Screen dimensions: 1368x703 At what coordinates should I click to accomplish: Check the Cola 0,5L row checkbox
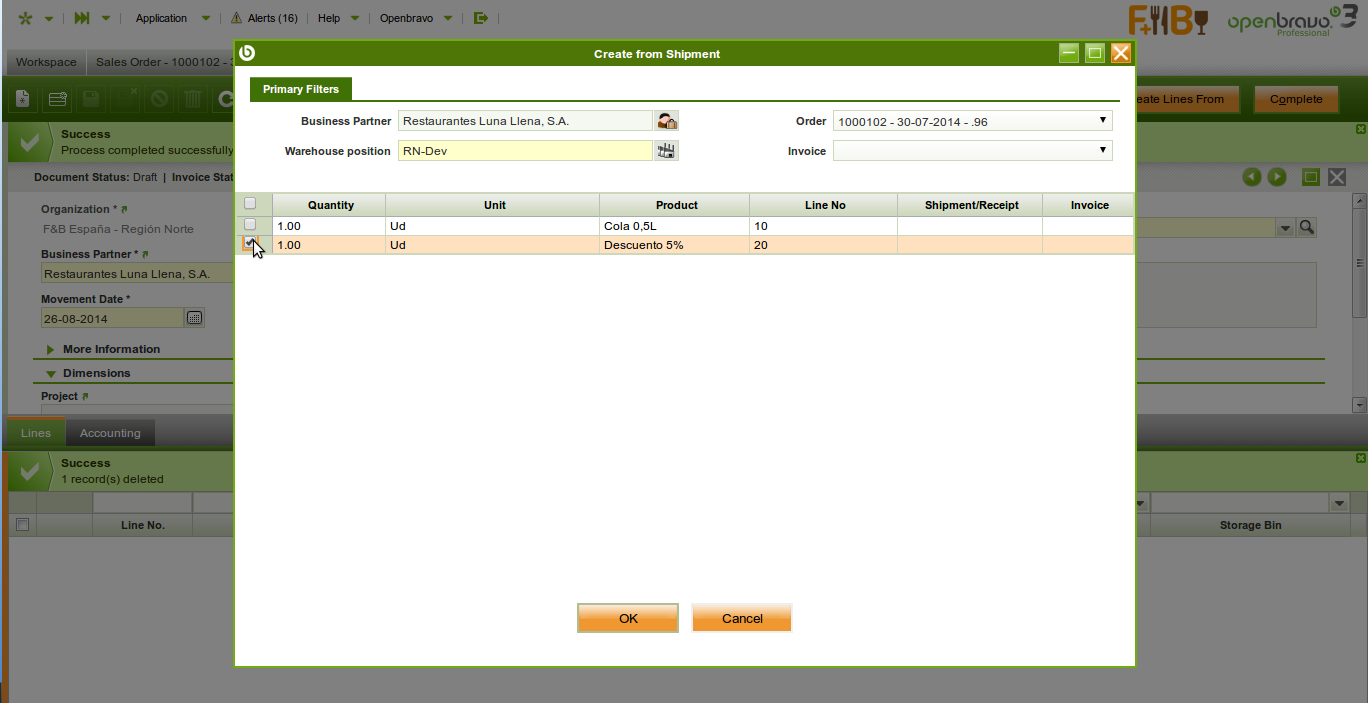click(x=250, y=225)
